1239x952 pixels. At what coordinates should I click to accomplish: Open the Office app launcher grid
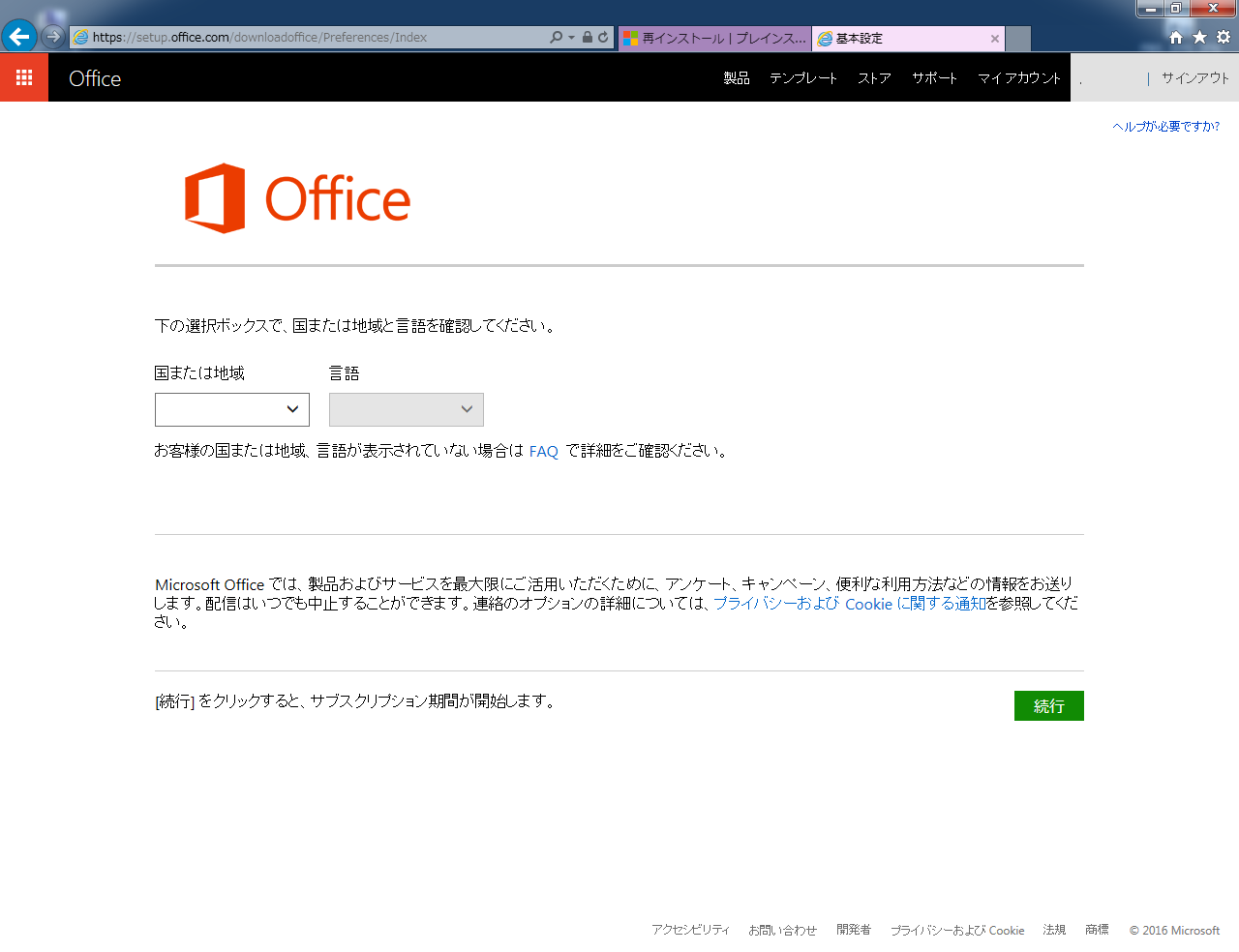(x=24, y=77)
